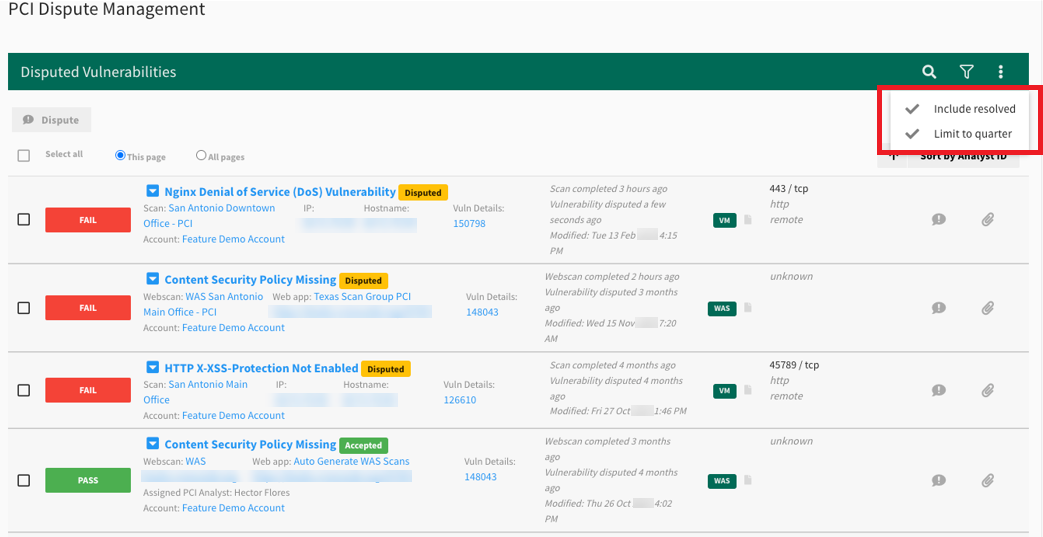Expand first Content Security Policy Missing entry
This screenshot has width=1043, height=537.
(152, 280)
